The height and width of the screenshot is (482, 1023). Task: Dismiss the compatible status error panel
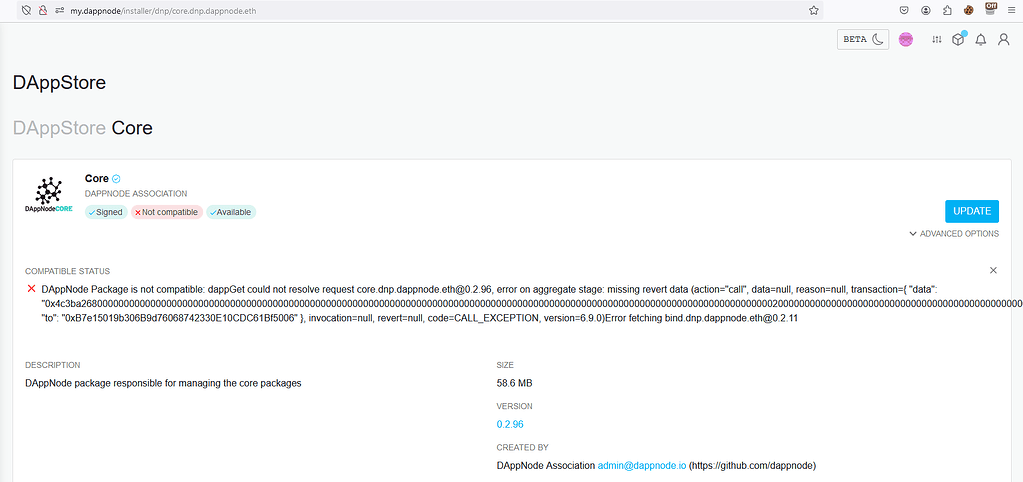coord(993,271)
